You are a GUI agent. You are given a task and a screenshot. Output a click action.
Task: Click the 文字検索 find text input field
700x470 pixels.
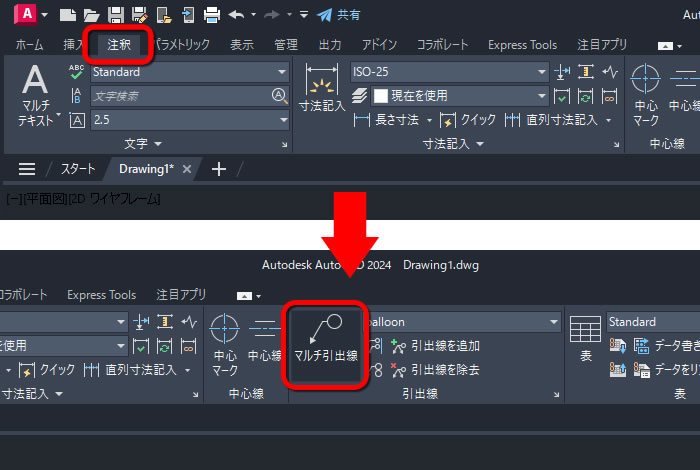pos(180,96)
